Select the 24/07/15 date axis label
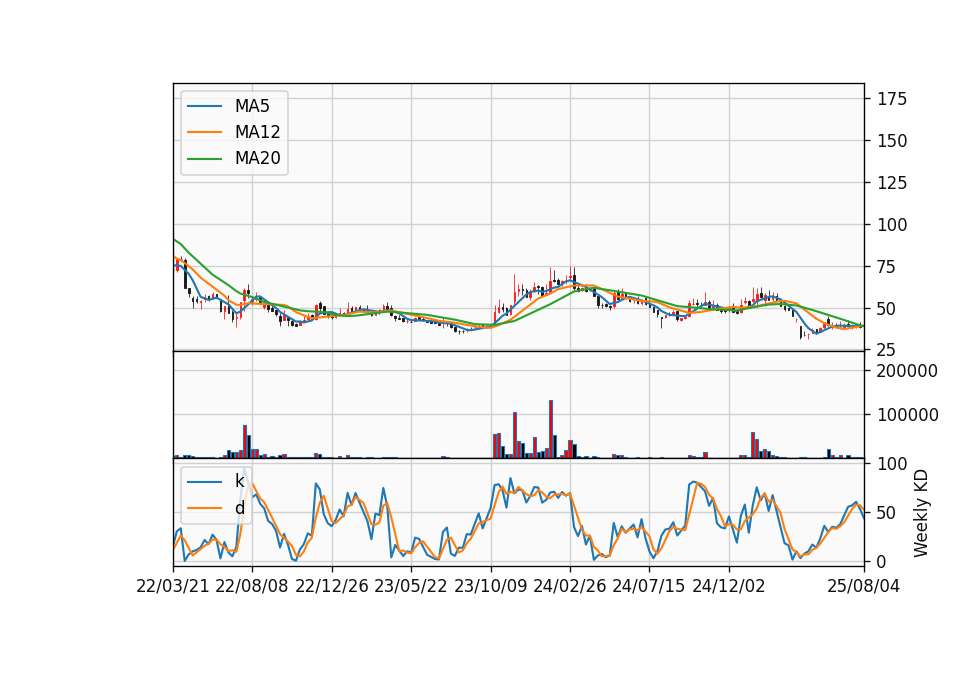960x690 pixels. (x=649, y=586)
